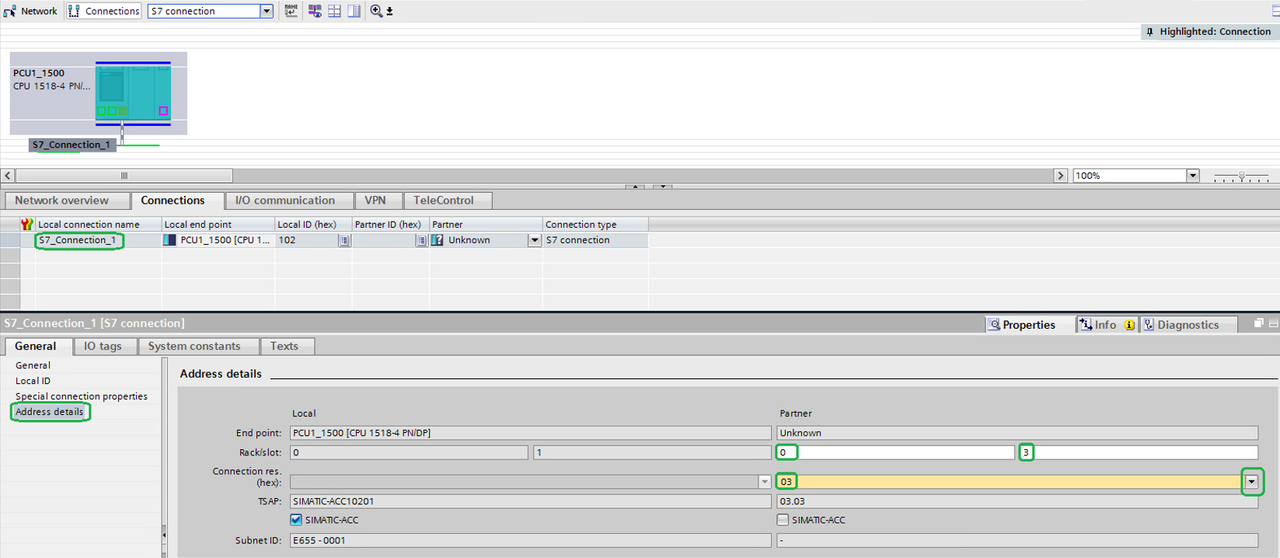Toggle the Local SIMATIC-ACC checkbox
The height and width of the screenshot is (558, 1280).
pos(296,520)
